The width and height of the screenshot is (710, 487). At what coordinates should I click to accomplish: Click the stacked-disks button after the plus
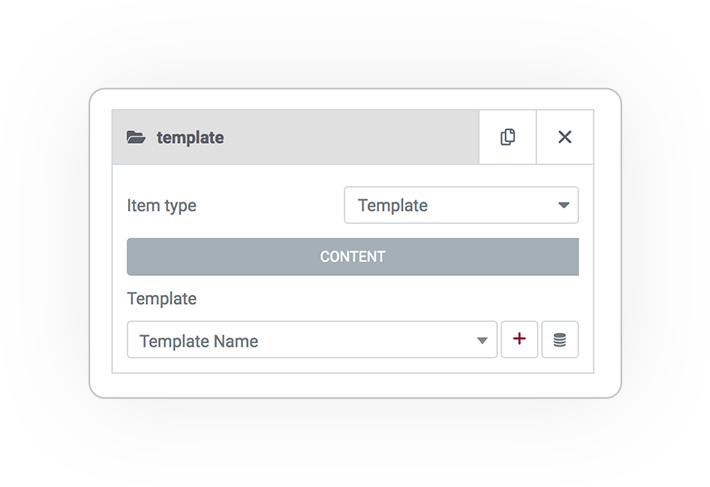pos(560,339)
